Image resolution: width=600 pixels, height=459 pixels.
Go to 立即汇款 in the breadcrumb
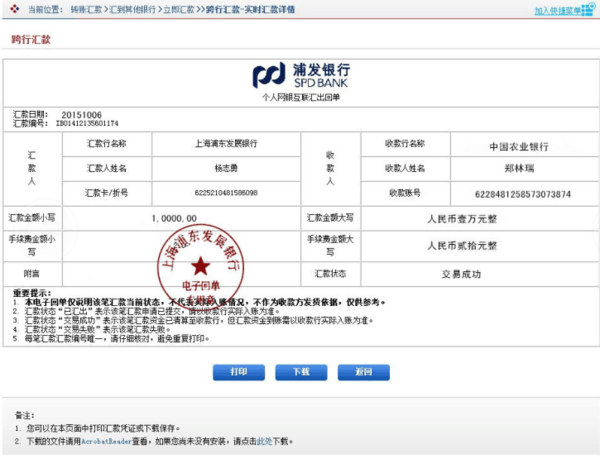pyautogui.click(x=179, y=10)
